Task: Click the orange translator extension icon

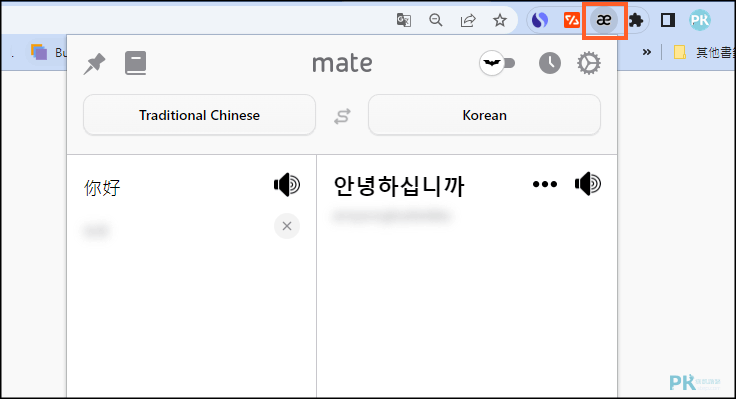Action: [x=572, y=20]
